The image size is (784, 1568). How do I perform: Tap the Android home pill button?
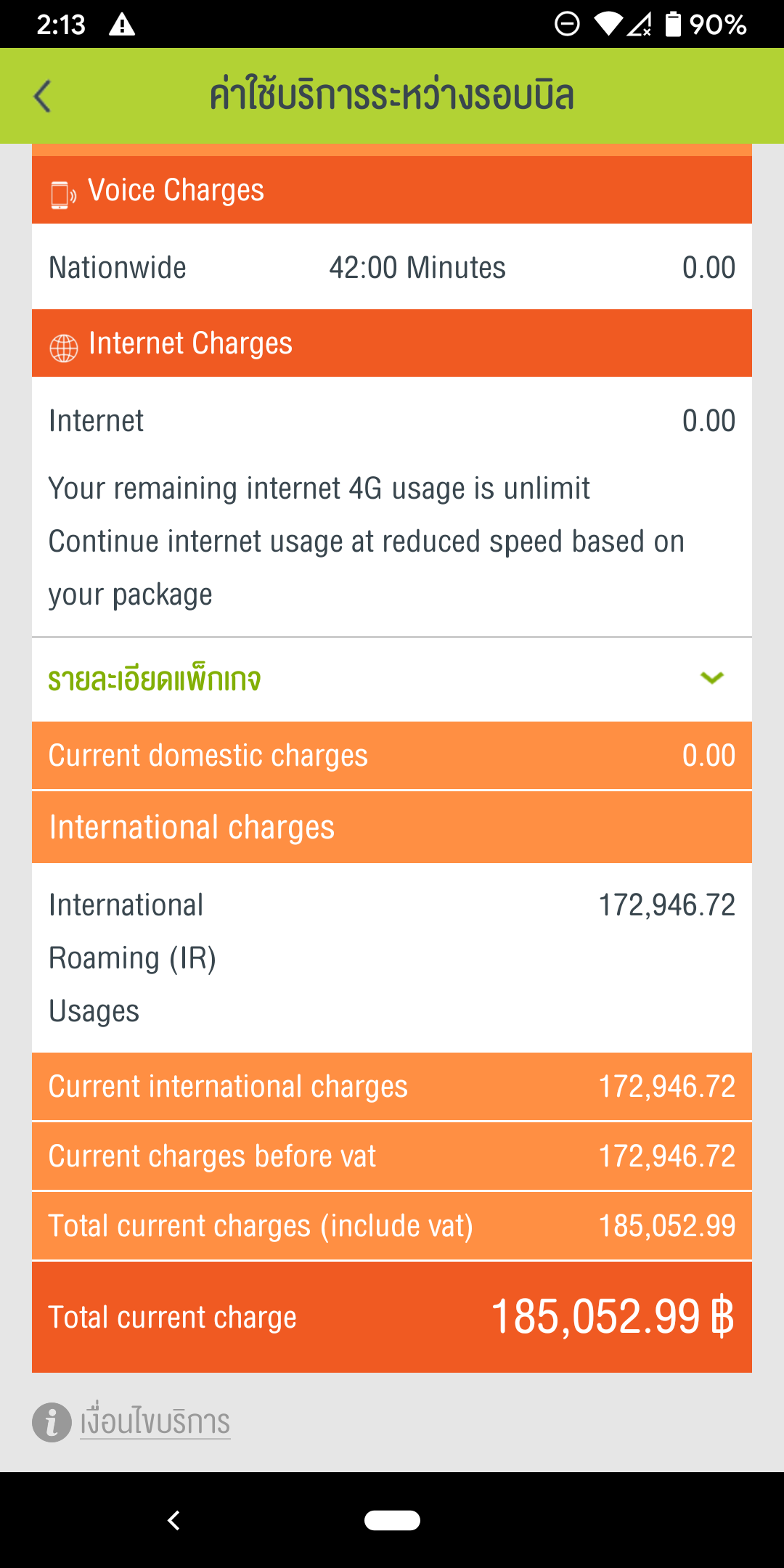click(x=392, y=1520)
